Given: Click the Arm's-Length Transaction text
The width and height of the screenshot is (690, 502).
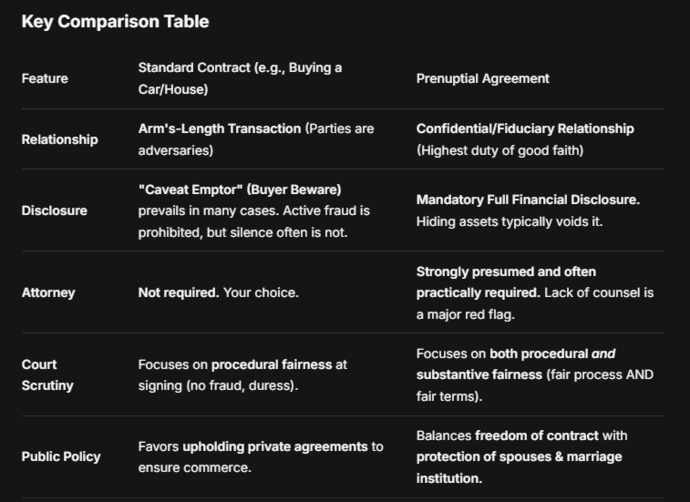Looking at the screenshot, I should [220, 128].
